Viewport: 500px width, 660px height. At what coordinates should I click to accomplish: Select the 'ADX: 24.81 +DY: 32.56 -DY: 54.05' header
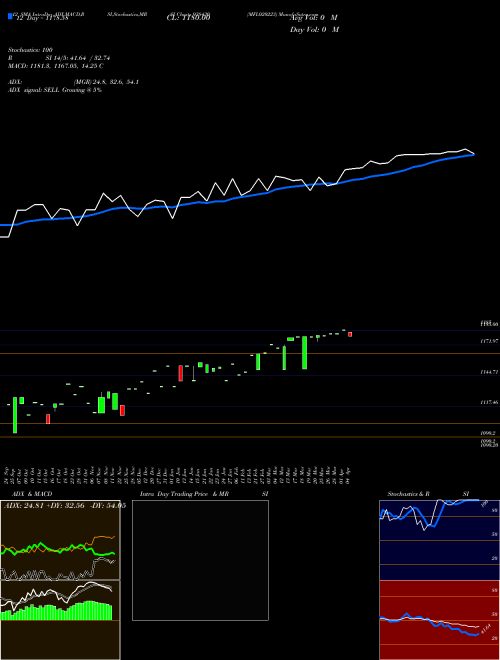pos(64,505)
